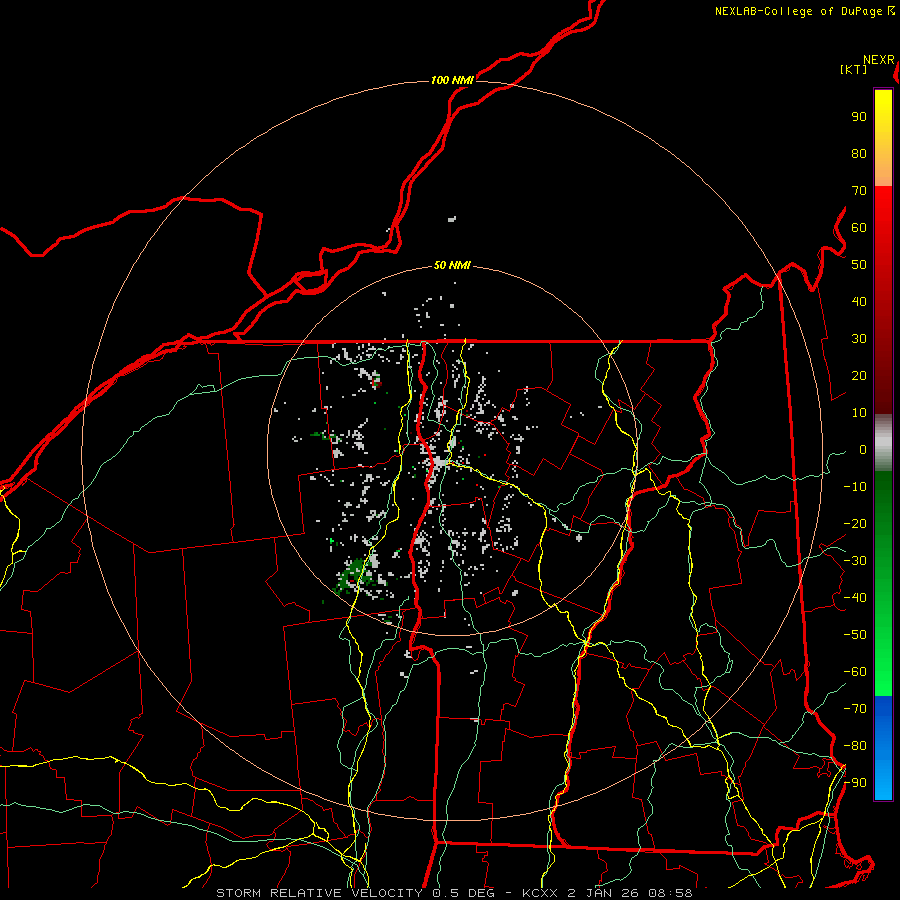
Task: Click the '100 NMI' range ring label
Action: click(452, 80)
